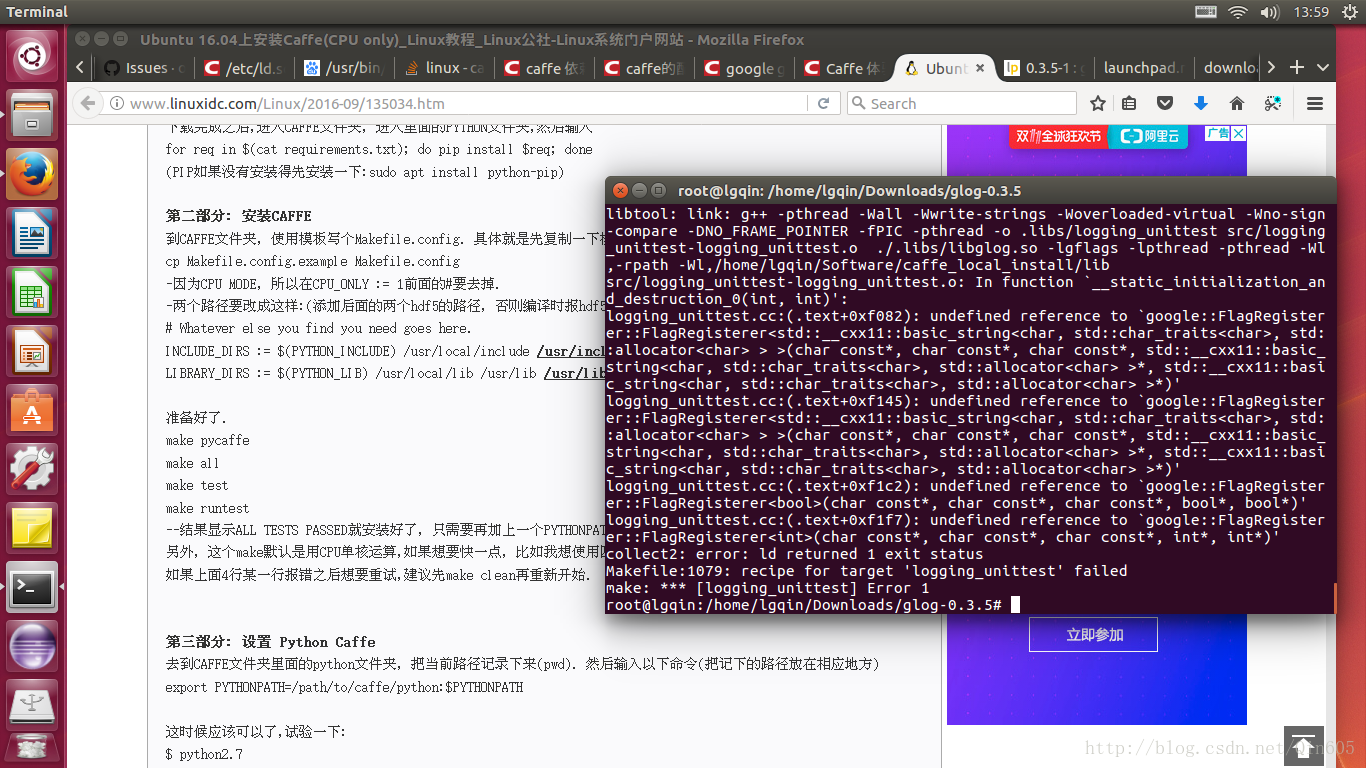1366x768 pixels.
Task: Click '$ python2.7' line in article
Action: pyautogui.click(x=205, y=754)
